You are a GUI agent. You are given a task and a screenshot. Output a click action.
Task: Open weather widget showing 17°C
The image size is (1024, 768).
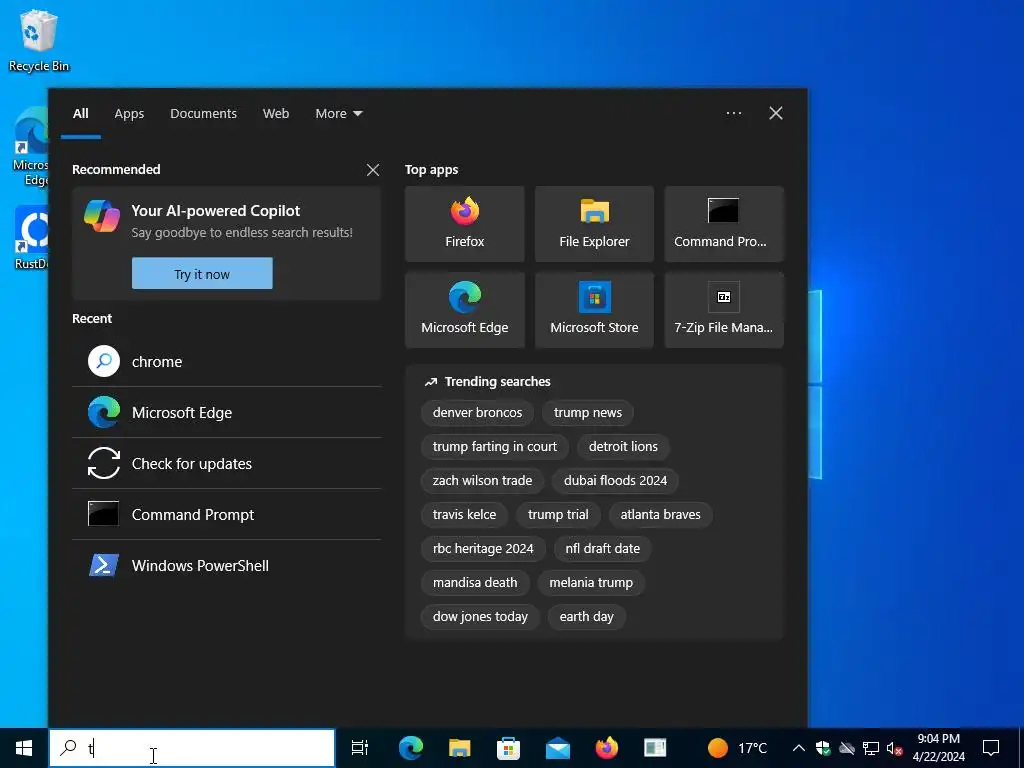738,748
